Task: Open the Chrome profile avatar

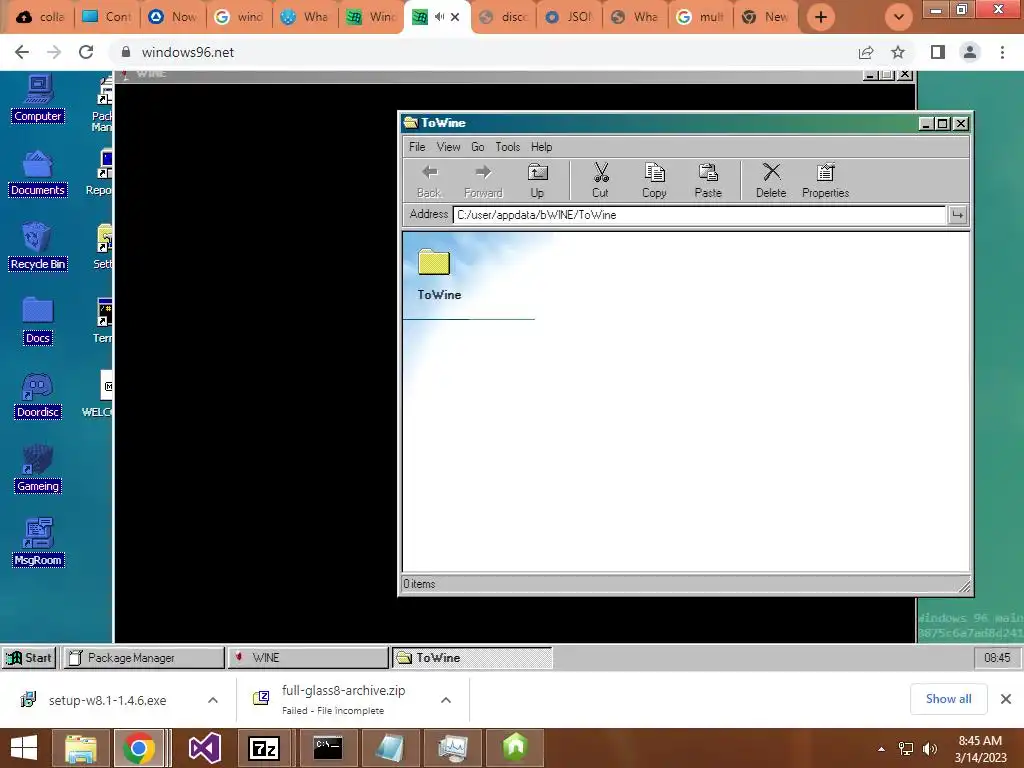Action: 970,52
